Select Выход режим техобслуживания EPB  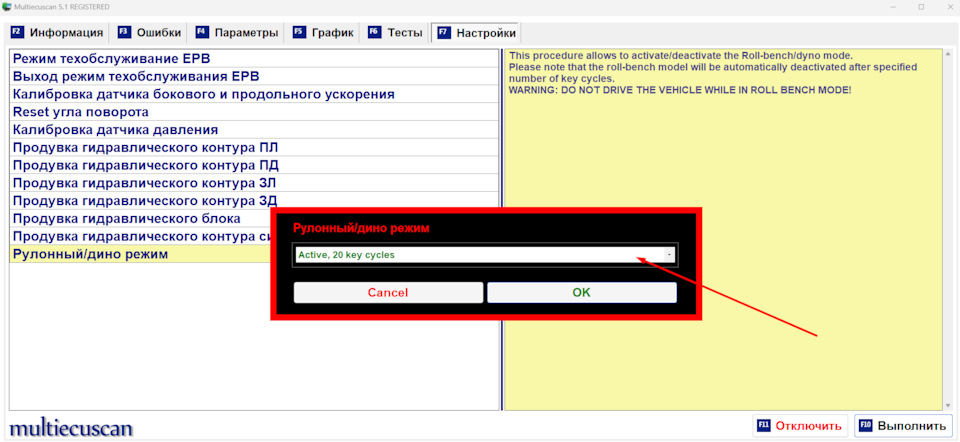point(254,77)
